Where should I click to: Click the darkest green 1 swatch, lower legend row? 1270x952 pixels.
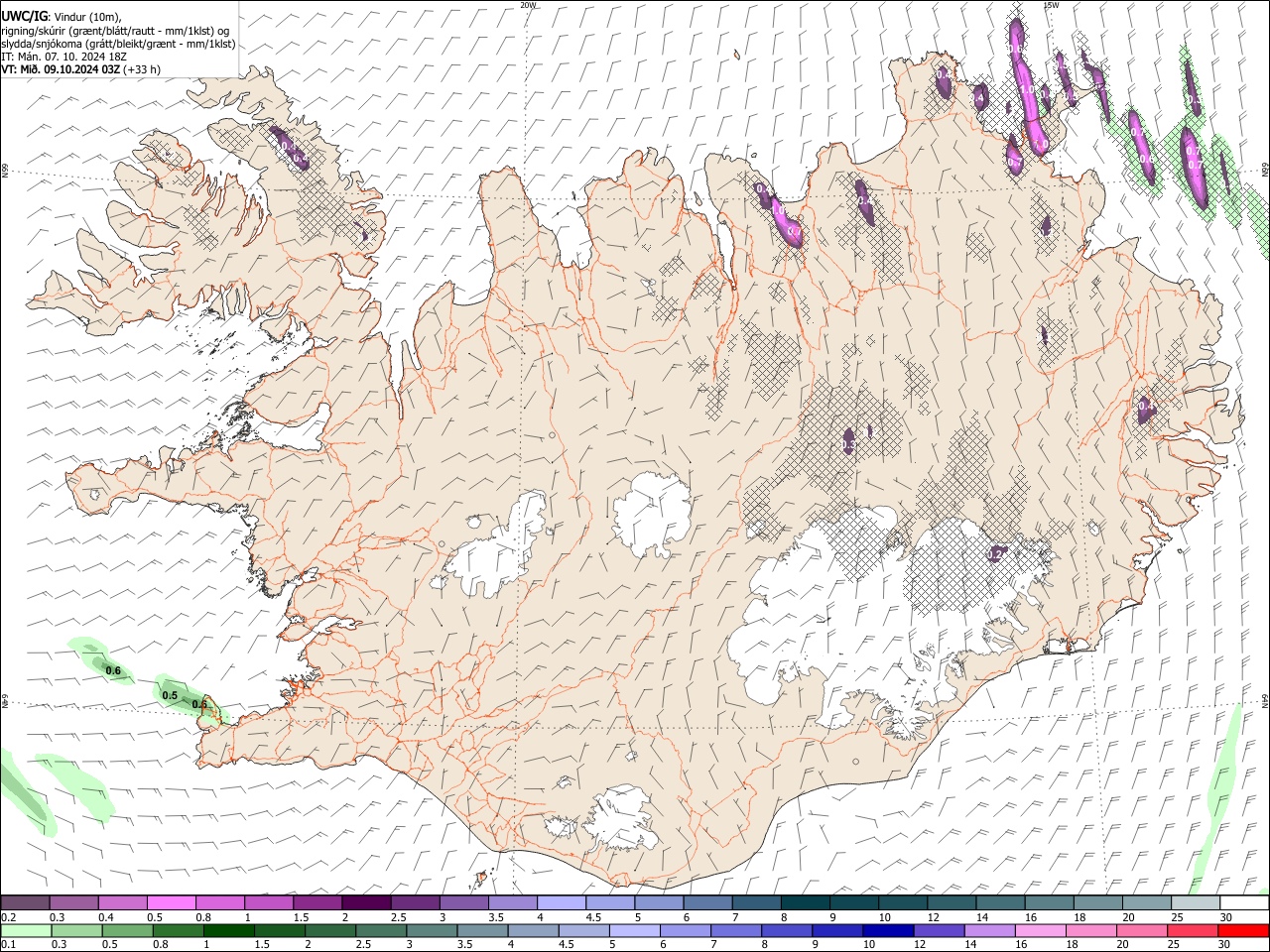pyautogui.click(x=228, y=930)
